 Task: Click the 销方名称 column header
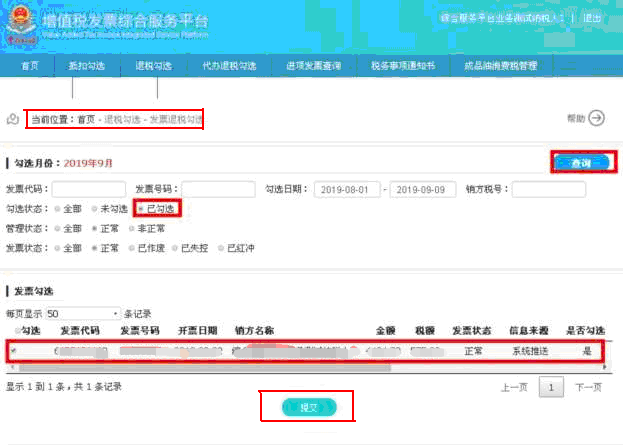254,330
